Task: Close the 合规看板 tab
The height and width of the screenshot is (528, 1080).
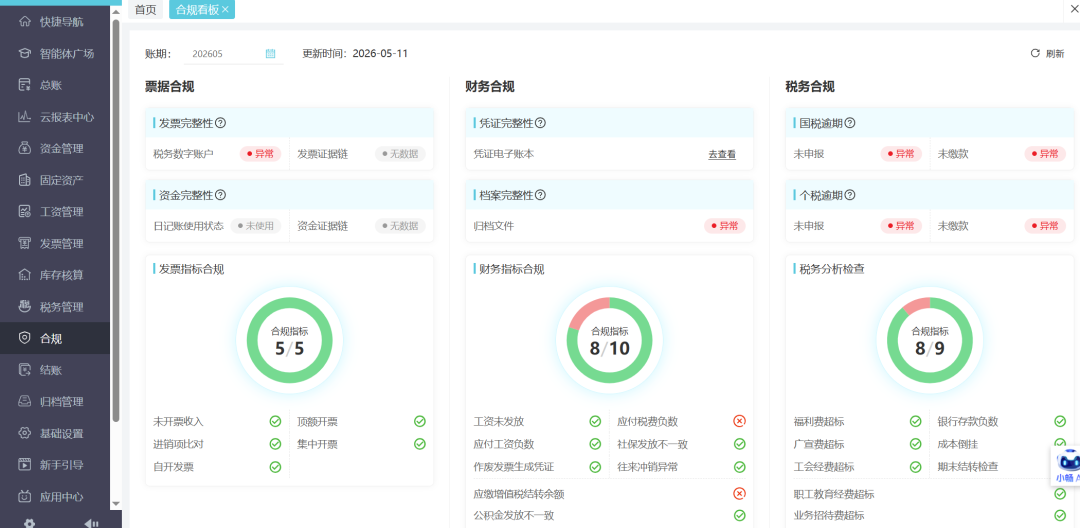Action: 225,10
